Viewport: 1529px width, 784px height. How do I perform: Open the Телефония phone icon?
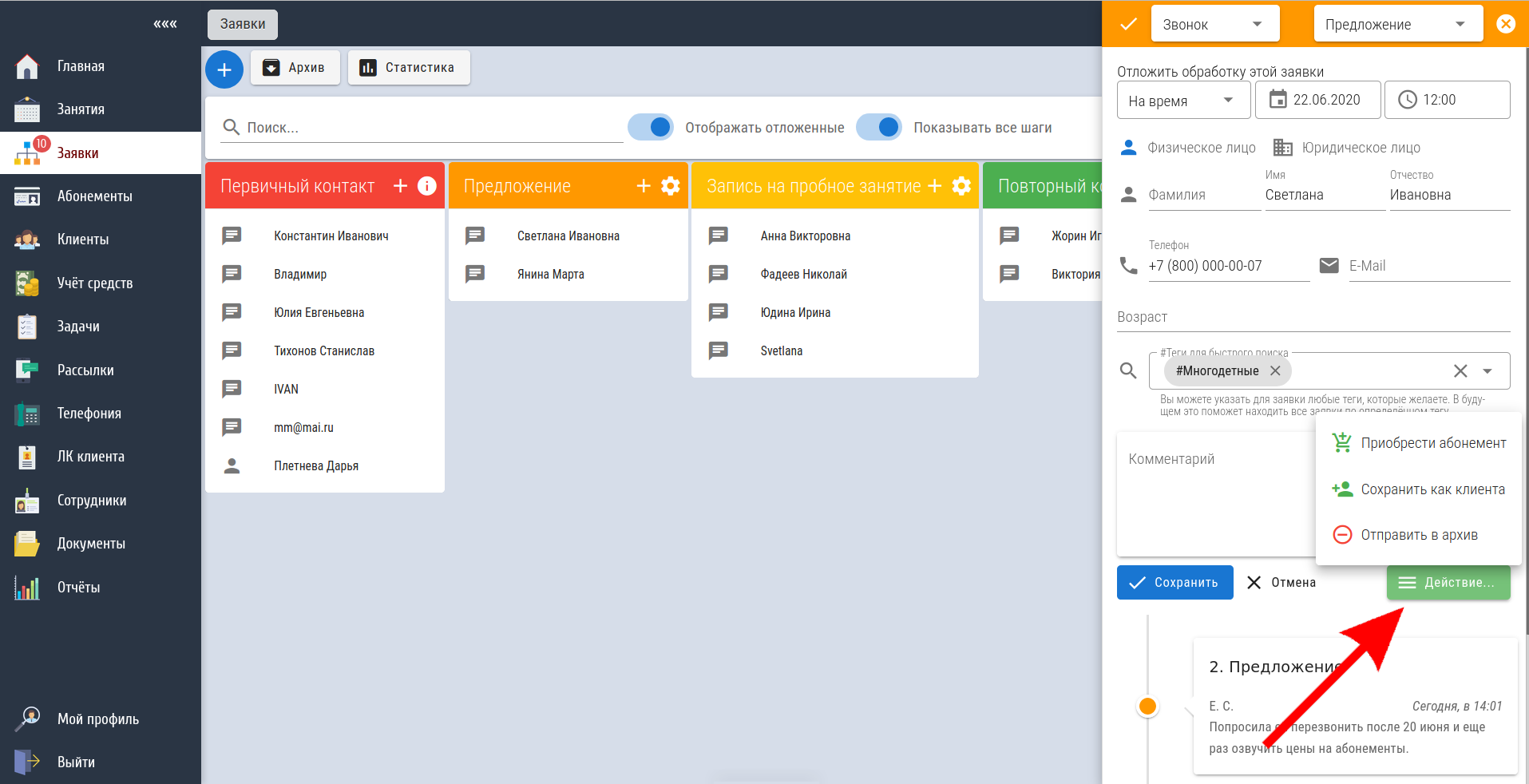pyautogui.click(x=27, y=414)
